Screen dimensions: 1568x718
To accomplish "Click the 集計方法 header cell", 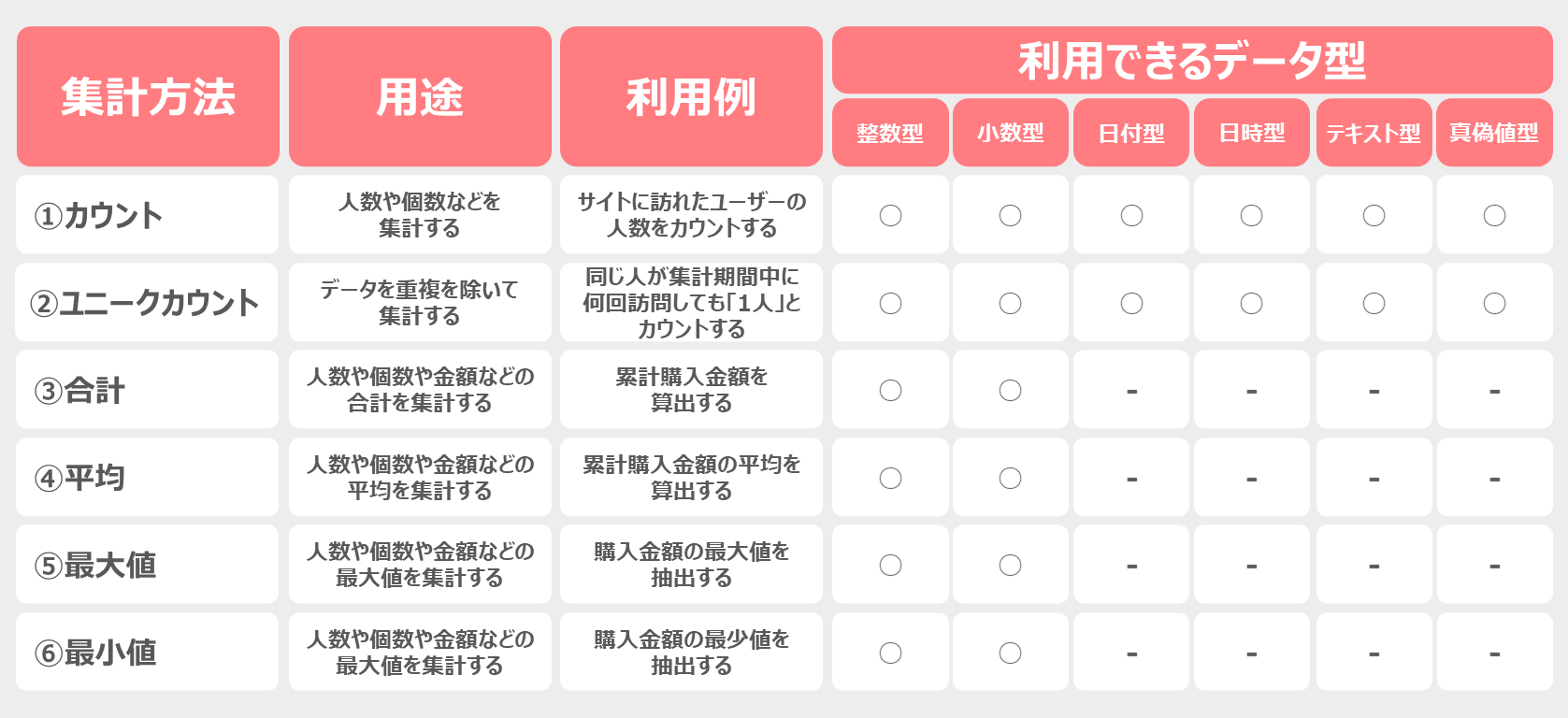I will [148, 96].
